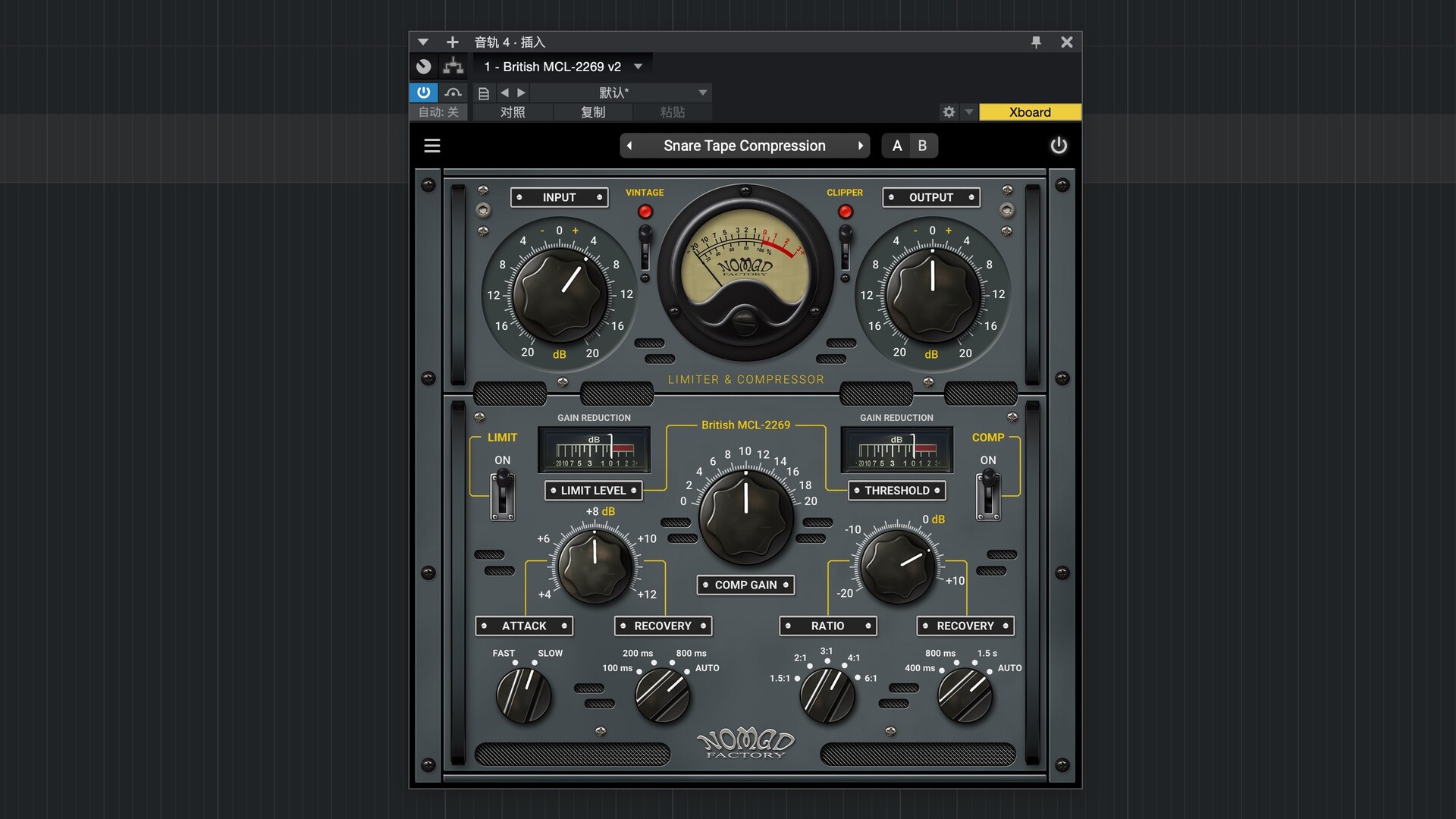The image size is (1456, 819).
Task: Go to the previous preset arrow
Action: 629,146
